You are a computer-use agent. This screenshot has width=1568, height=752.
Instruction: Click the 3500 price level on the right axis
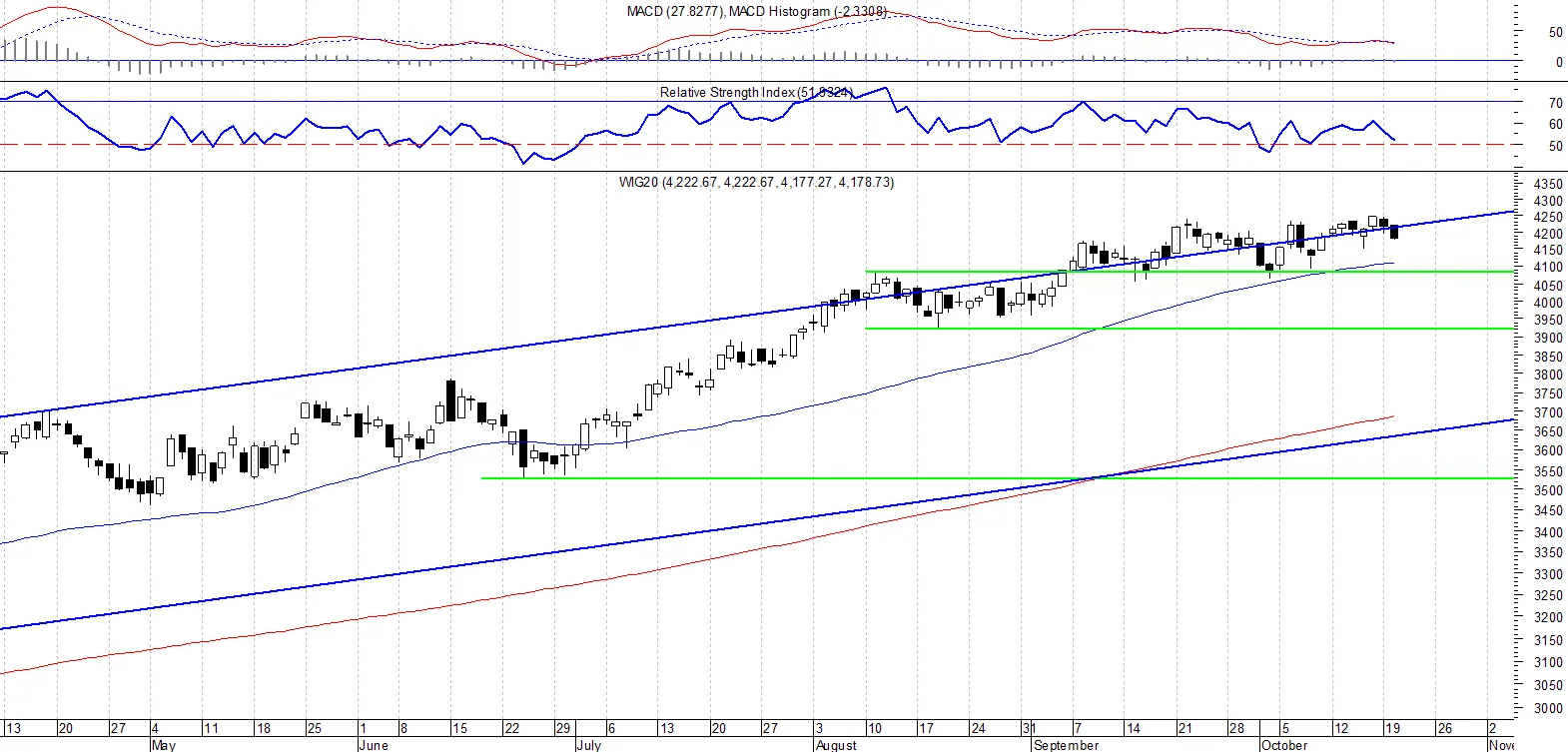pyautogui.click(x=1548, y=490)
